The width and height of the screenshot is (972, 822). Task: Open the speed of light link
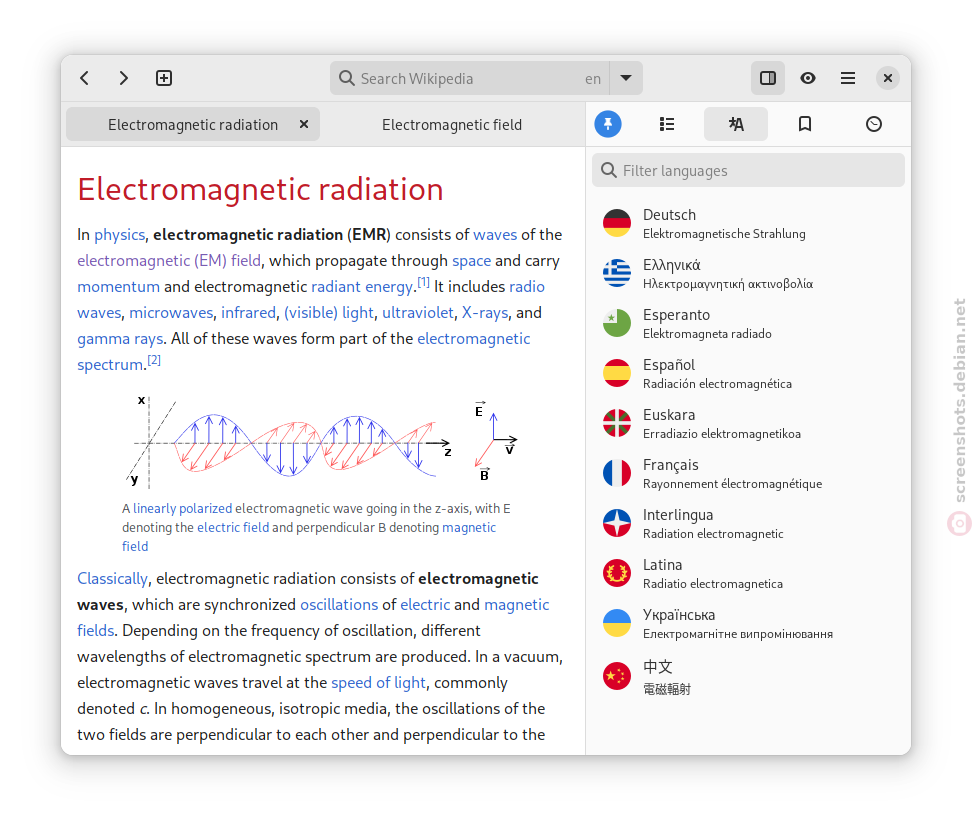tap(378, 683)
